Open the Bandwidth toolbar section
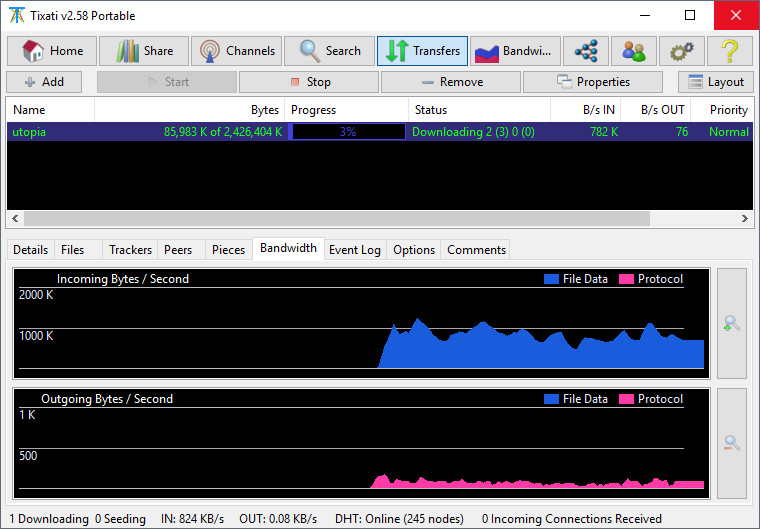 click(514, 51)
